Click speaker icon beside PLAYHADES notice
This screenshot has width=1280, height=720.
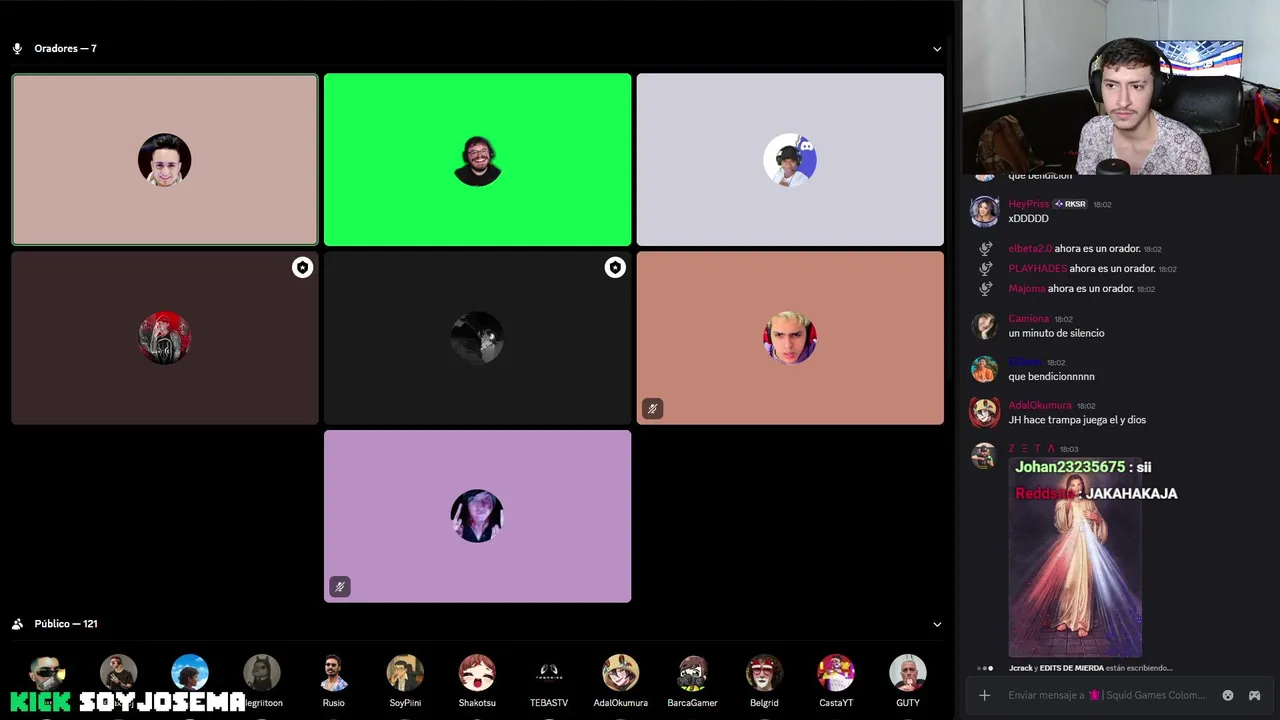[x=985, y=268]
